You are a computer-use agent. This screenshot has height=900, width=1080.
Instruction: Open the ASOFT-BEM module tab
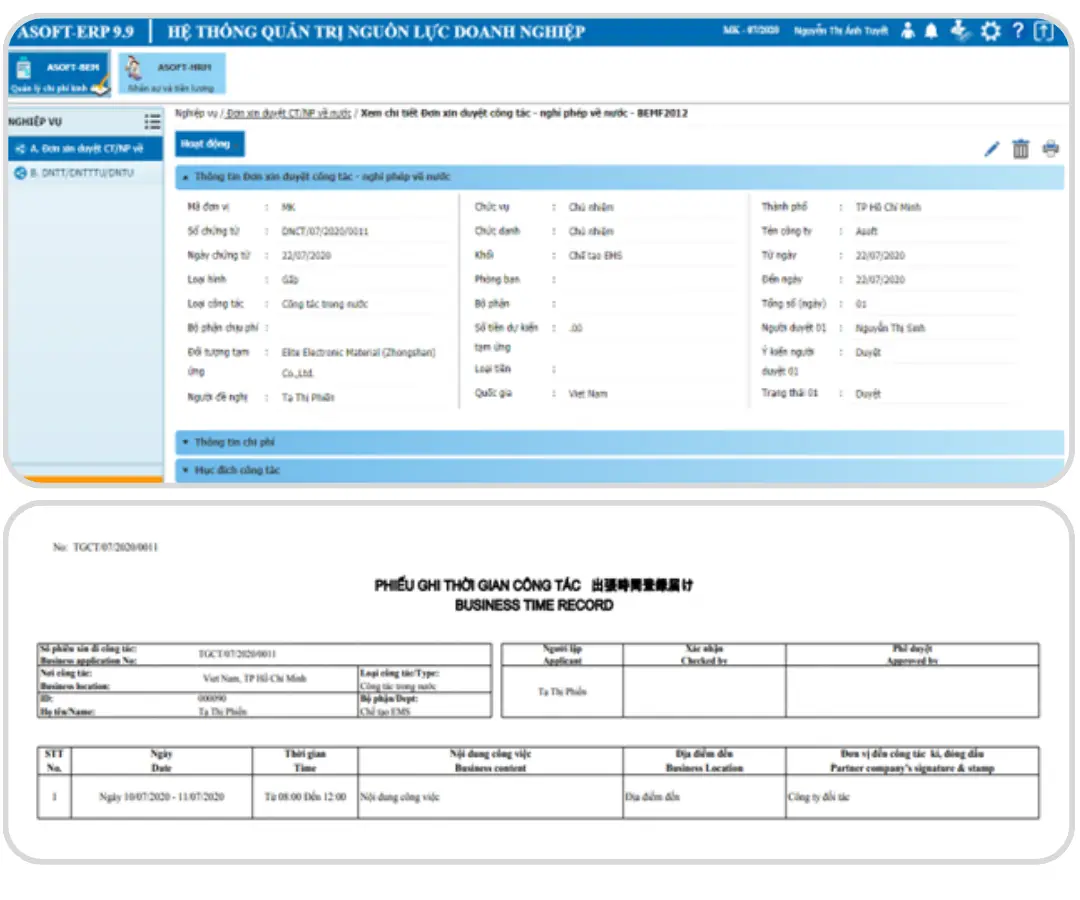(x=58, y=76)
